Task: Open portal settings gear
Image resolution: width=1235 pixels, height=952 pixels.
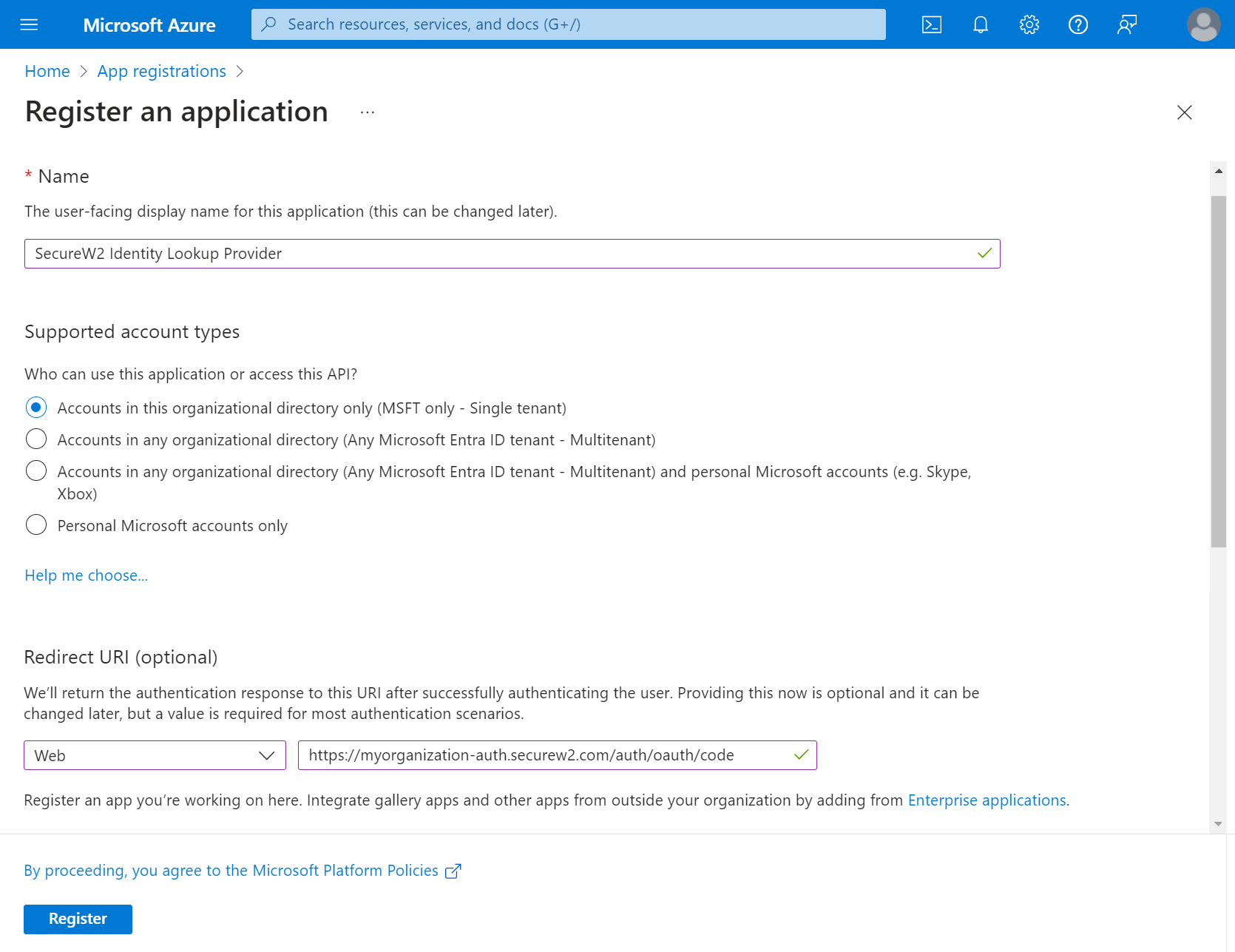Action: [1029, 24]
